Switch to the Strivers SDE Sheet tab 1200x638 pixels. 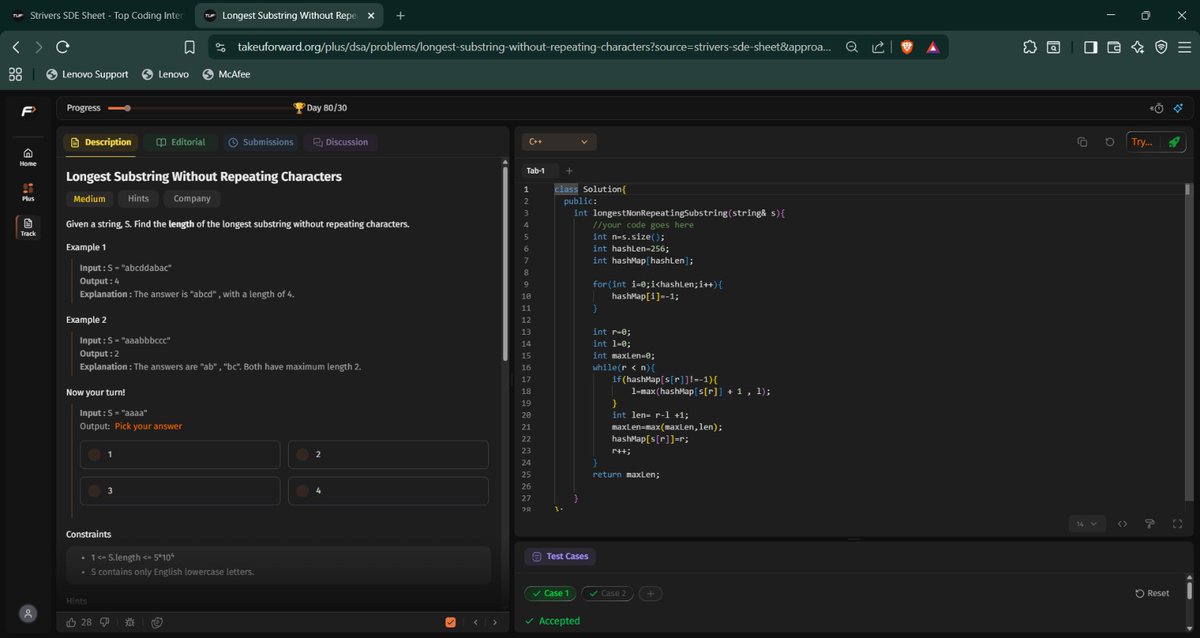tap(97, 16)
